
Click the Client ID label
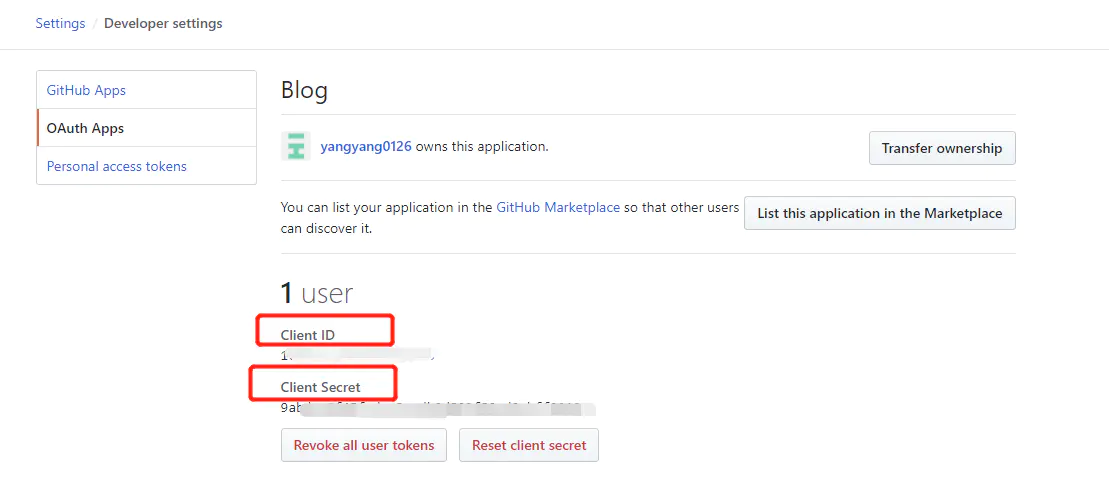[308, 335]
